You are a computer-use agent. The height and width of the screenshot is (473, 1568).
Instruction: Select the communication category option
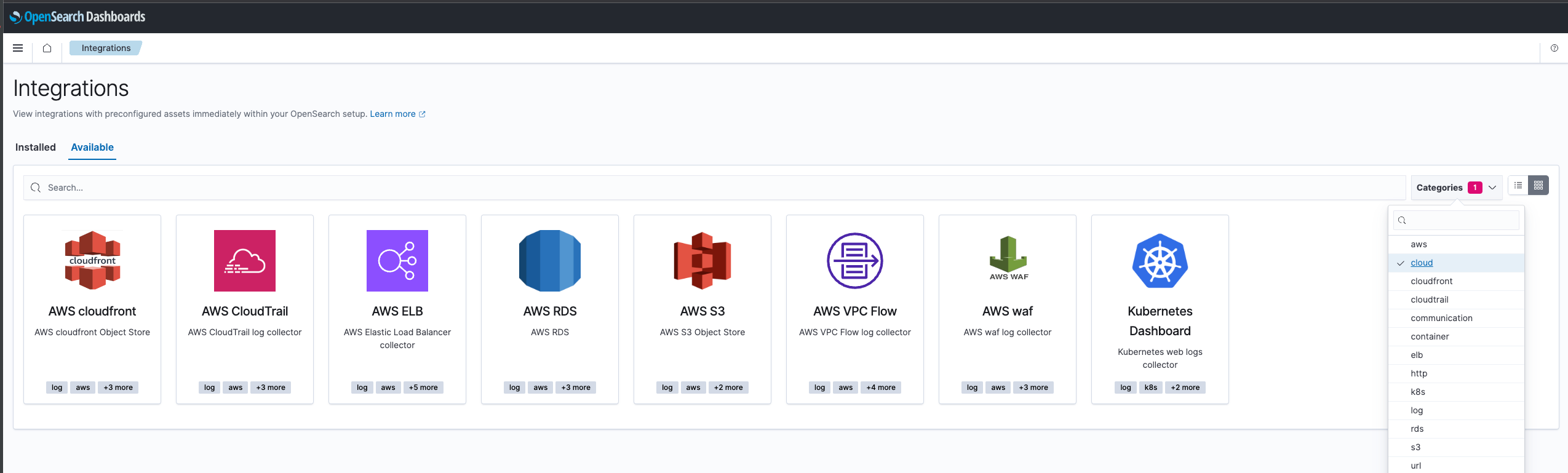[1456, 318]
